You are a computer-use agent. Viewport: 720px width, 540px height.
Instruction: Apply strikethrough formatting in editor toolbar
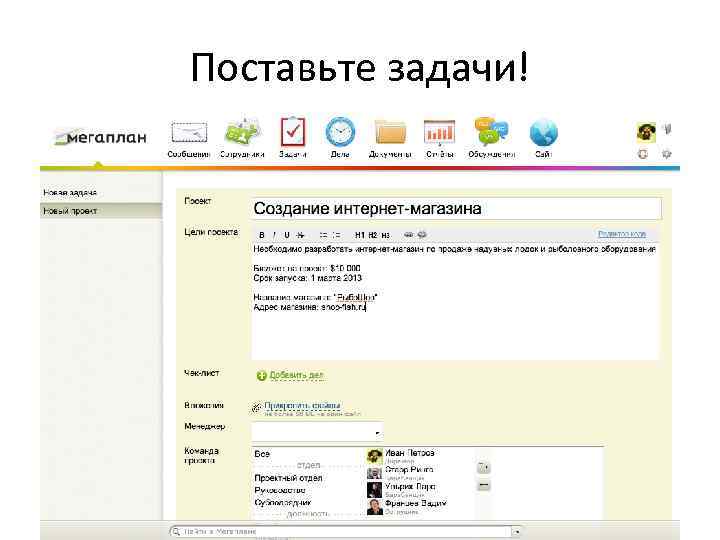click(300, 235)
